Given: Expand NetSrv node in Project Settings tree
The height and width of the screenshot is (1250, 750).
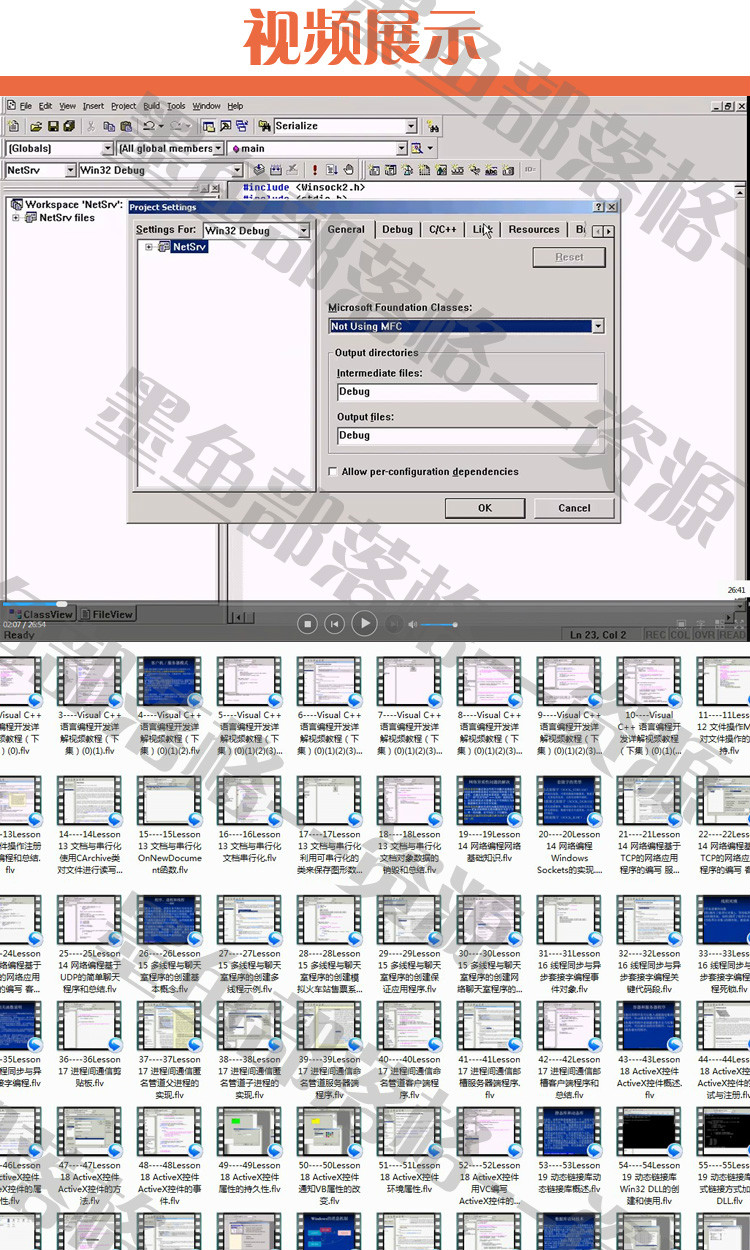Looking at the screenshot, I should tap(150, 247).
